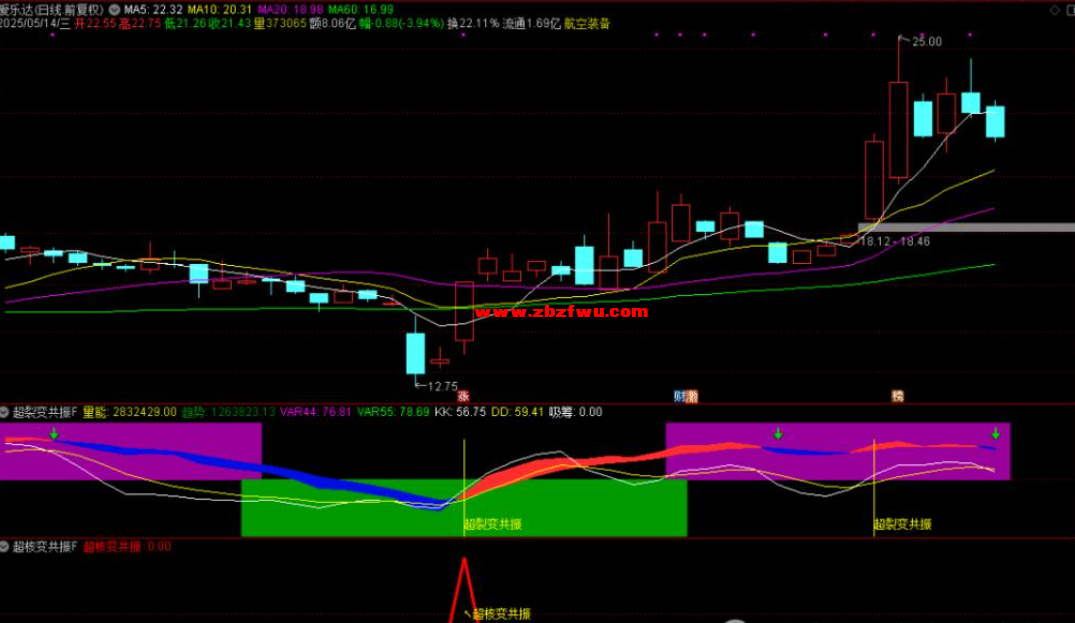Click the rightmost green down arrow signal
Screen dimensions: 1075x623
point(996,433)
